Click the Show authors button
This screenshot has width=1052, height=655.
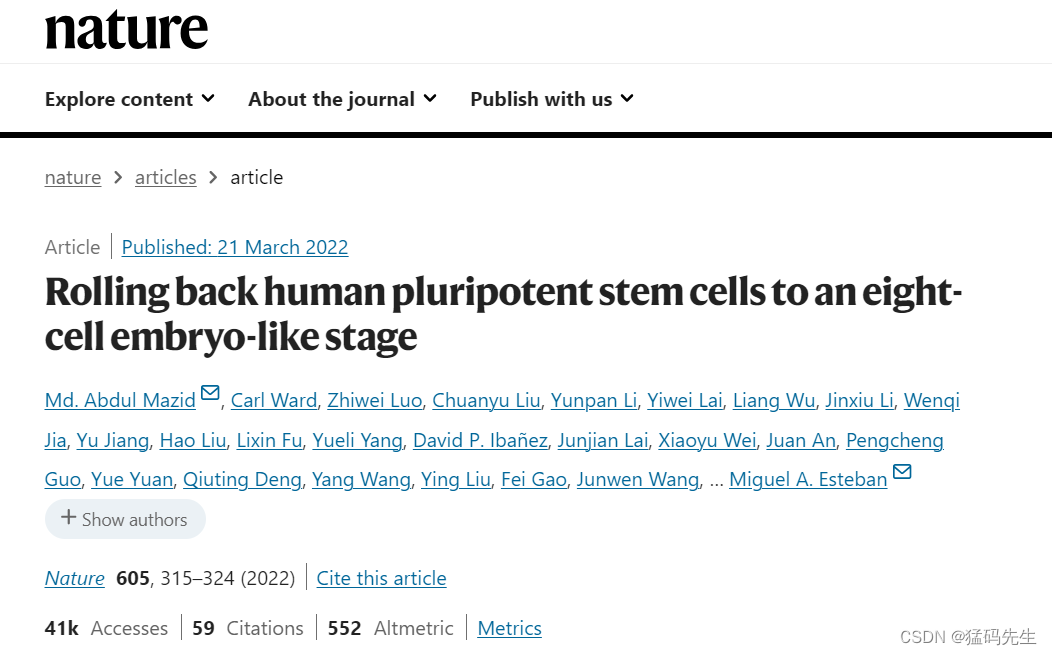click(124, 519)
